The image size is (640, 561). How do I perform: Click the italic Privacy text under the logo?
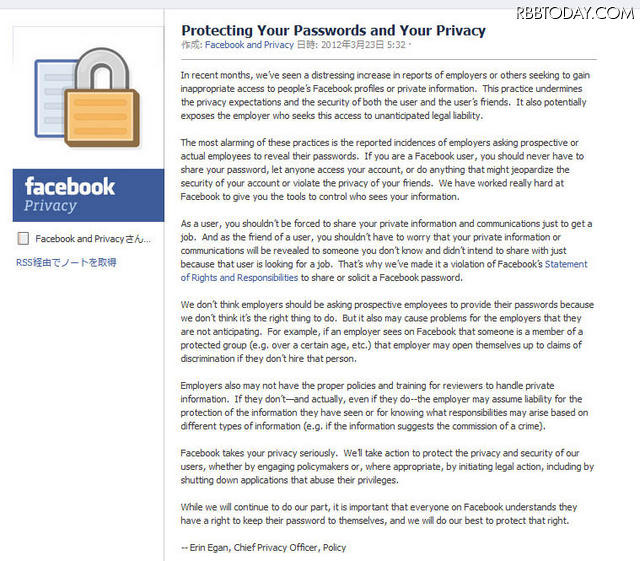[x=50, y=206]
